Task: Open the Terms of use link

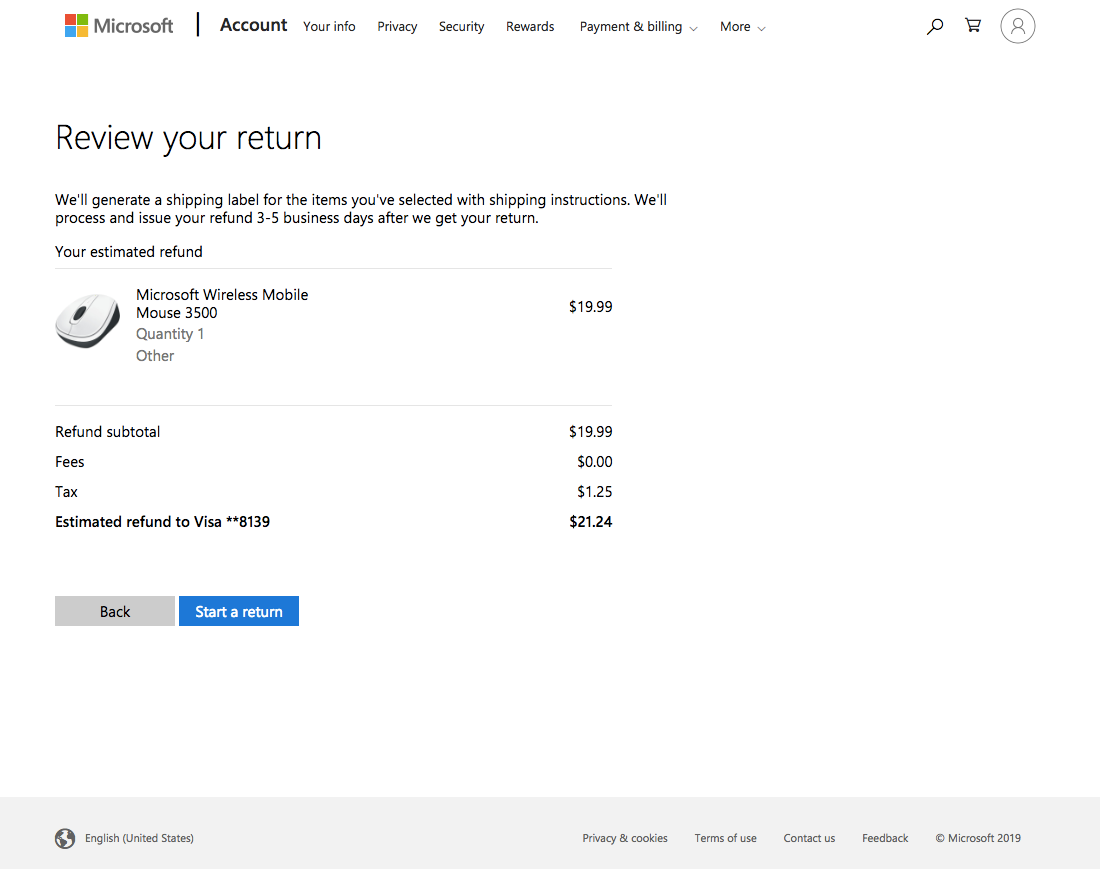Action: click(725, 838)
